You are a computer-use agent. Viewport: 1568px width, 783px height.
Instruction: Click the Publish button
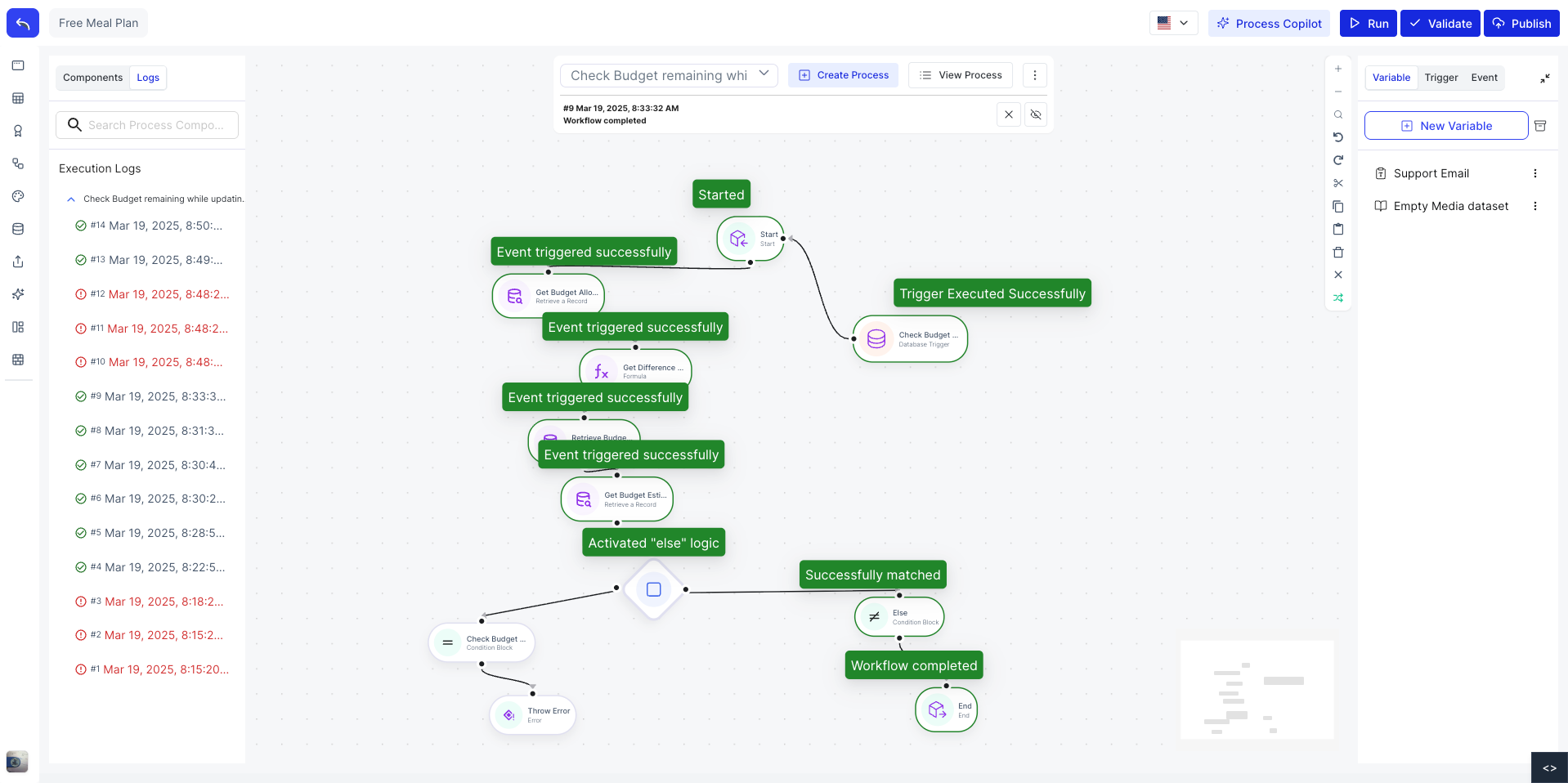[1521, 23]
